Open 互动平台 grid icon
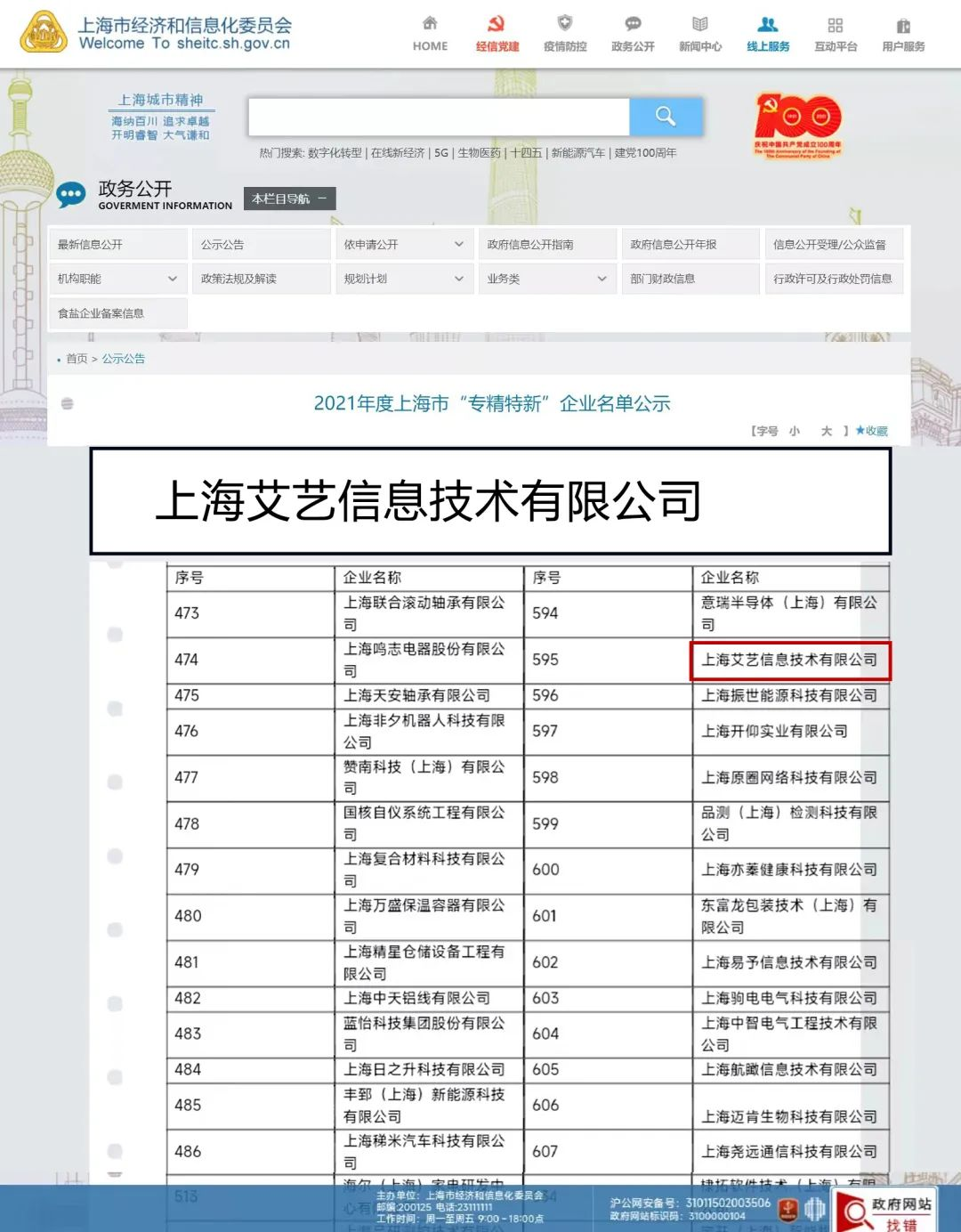The image size is (961, 1232). pos(836,25)
